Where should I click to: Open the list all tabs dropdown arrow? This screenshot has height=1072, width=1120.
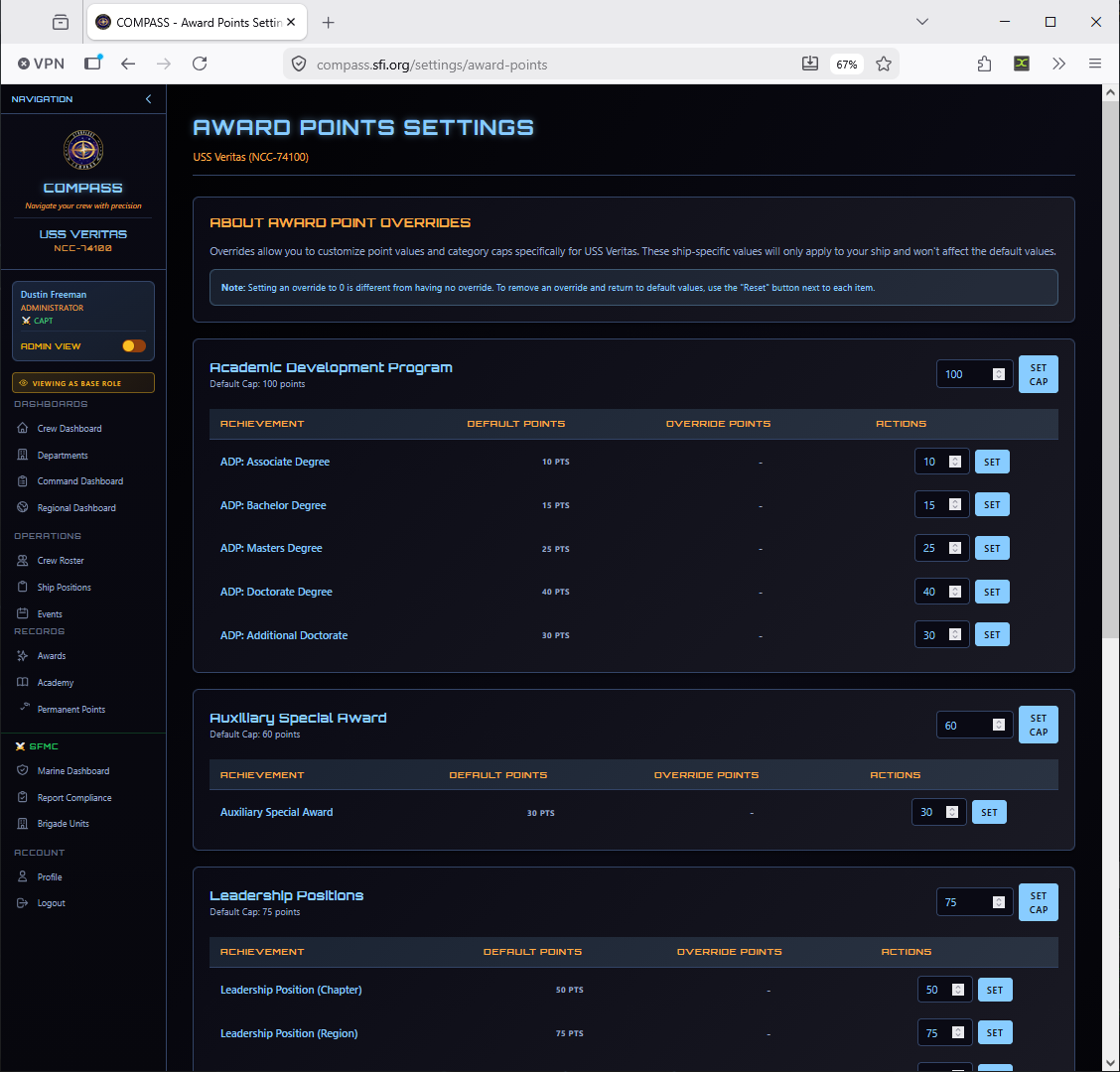[922, 22]
